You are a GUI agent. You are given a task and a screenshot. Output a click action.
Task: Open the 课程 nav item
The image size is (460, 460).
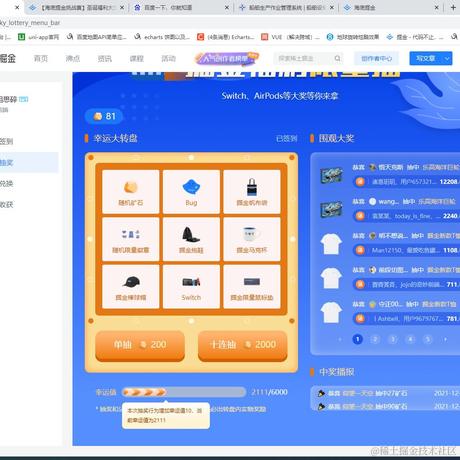137,59
